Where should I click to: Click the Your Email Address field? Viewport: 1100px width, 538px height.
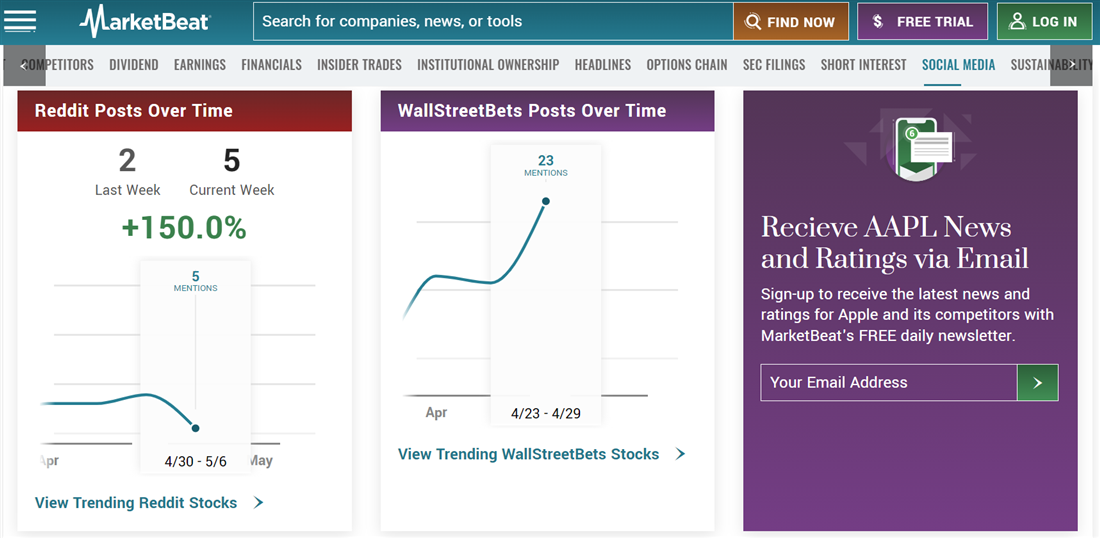(x=888, y=382)
